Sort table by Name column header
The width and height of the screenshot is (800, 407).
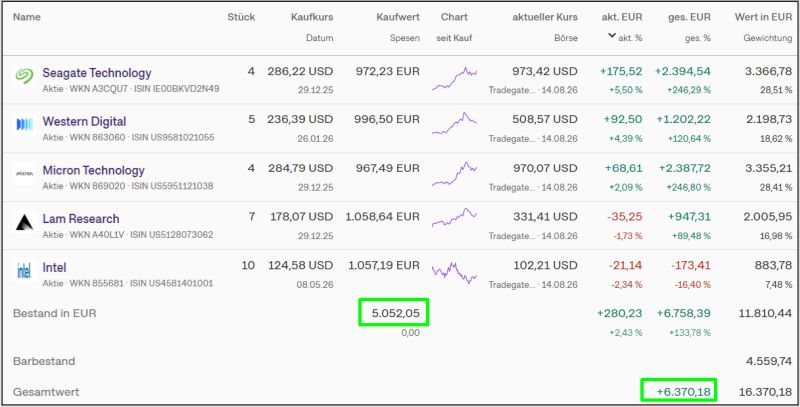[27, 17]
